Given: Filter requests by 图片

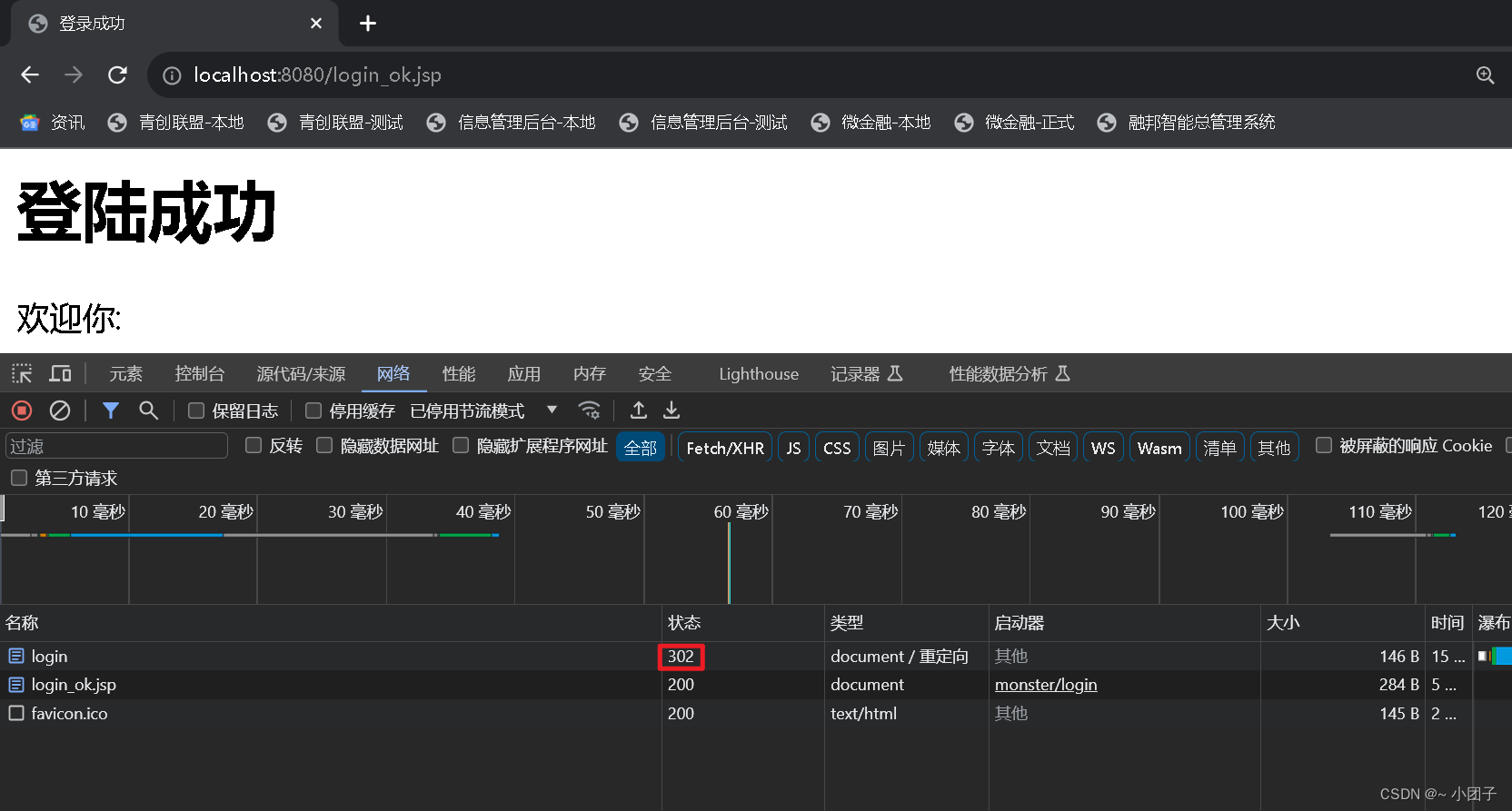Looking at the screenshot, I should point(889,447).
